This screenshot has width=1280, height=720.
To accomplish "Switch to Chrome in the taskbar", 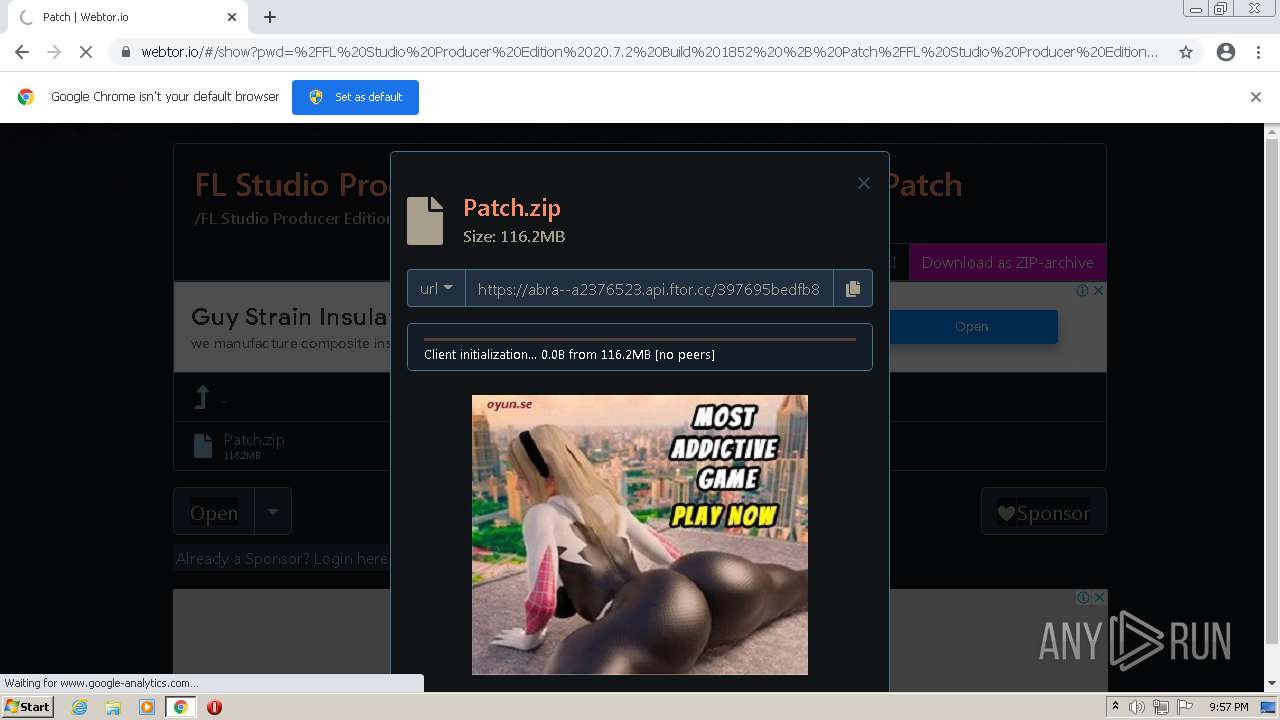I will pyautogui.click(x=181, y=707).
